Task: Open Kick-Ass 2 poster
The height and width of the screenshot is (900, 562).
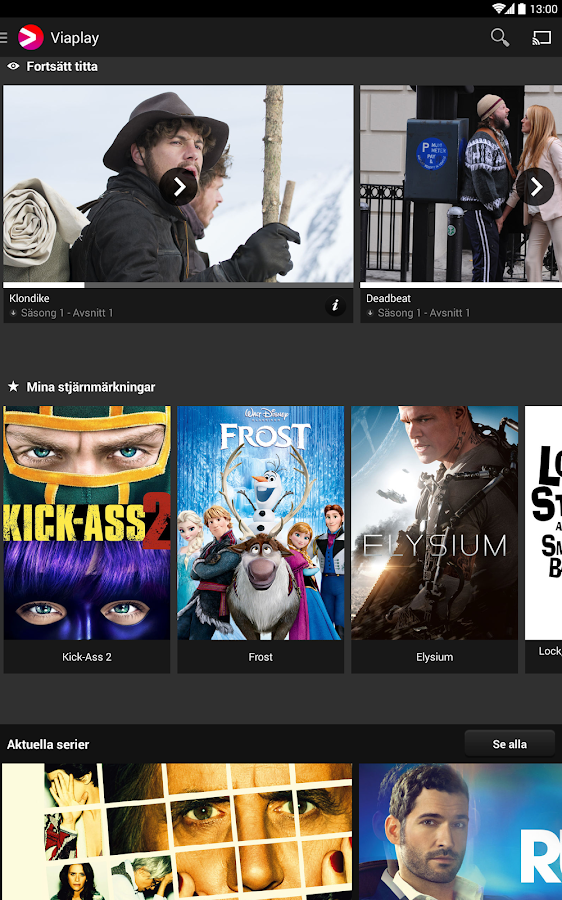Action: [x=87, y=523]
